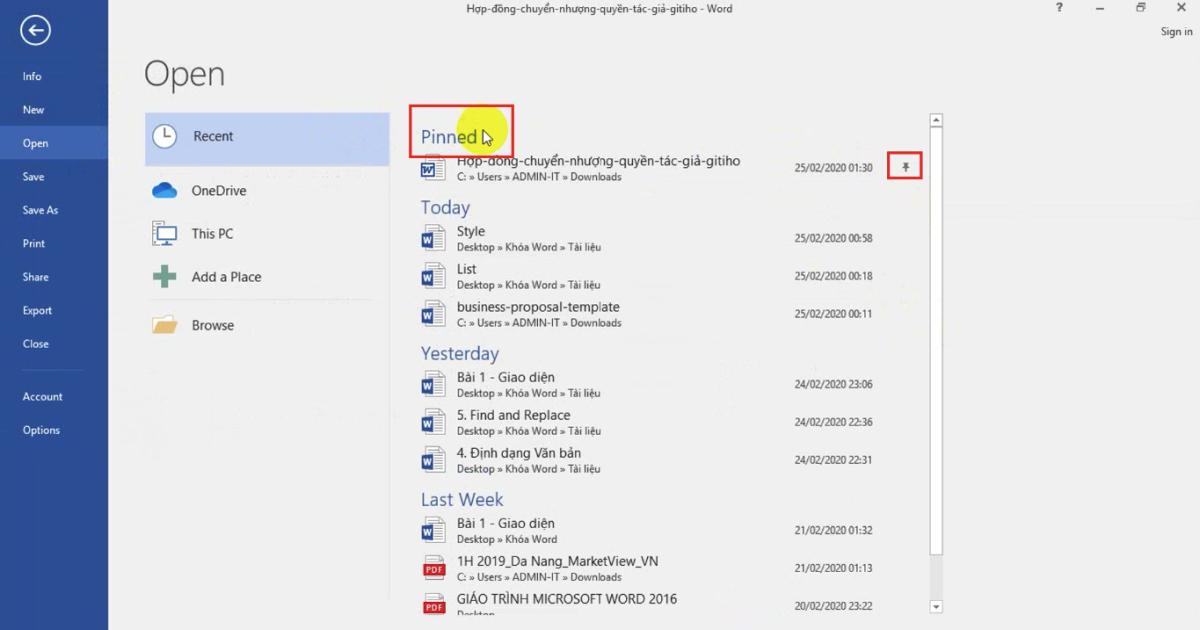Open Word Options
This screenshot has width=1200, height=630.
[41, 431]
